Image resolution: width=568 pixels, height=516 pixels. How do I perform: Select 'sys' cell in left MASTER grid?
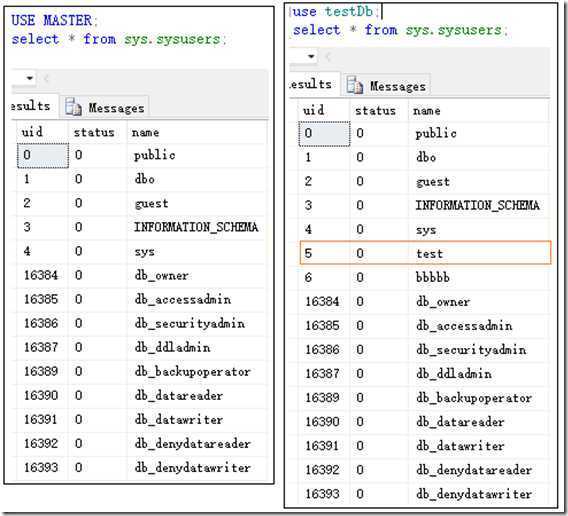(197, 251)
